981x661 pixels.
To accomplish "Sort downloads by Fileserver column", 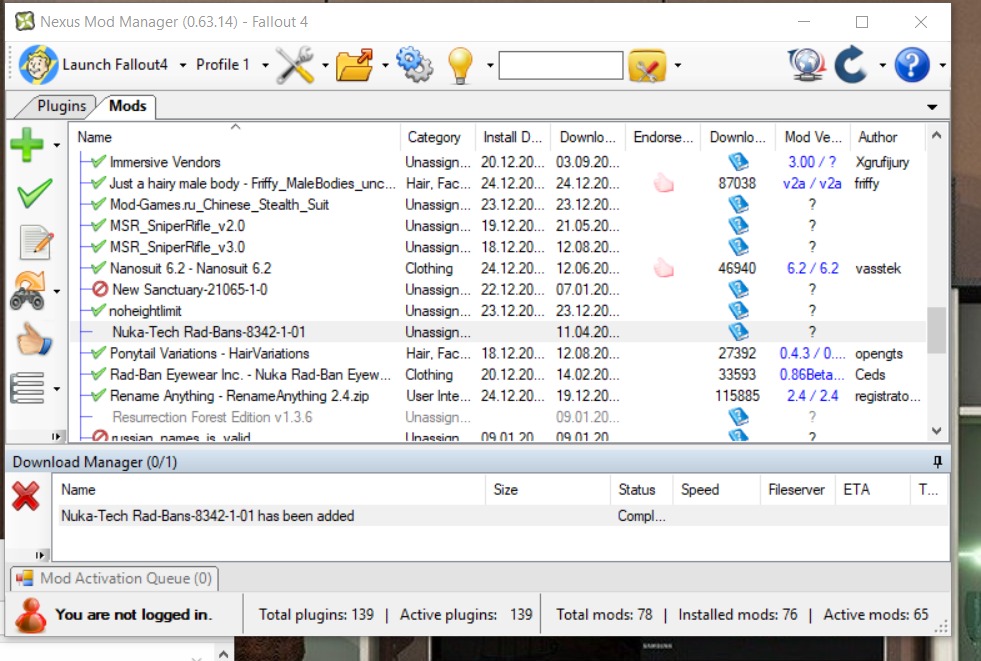I will click(x=798, y=490).
